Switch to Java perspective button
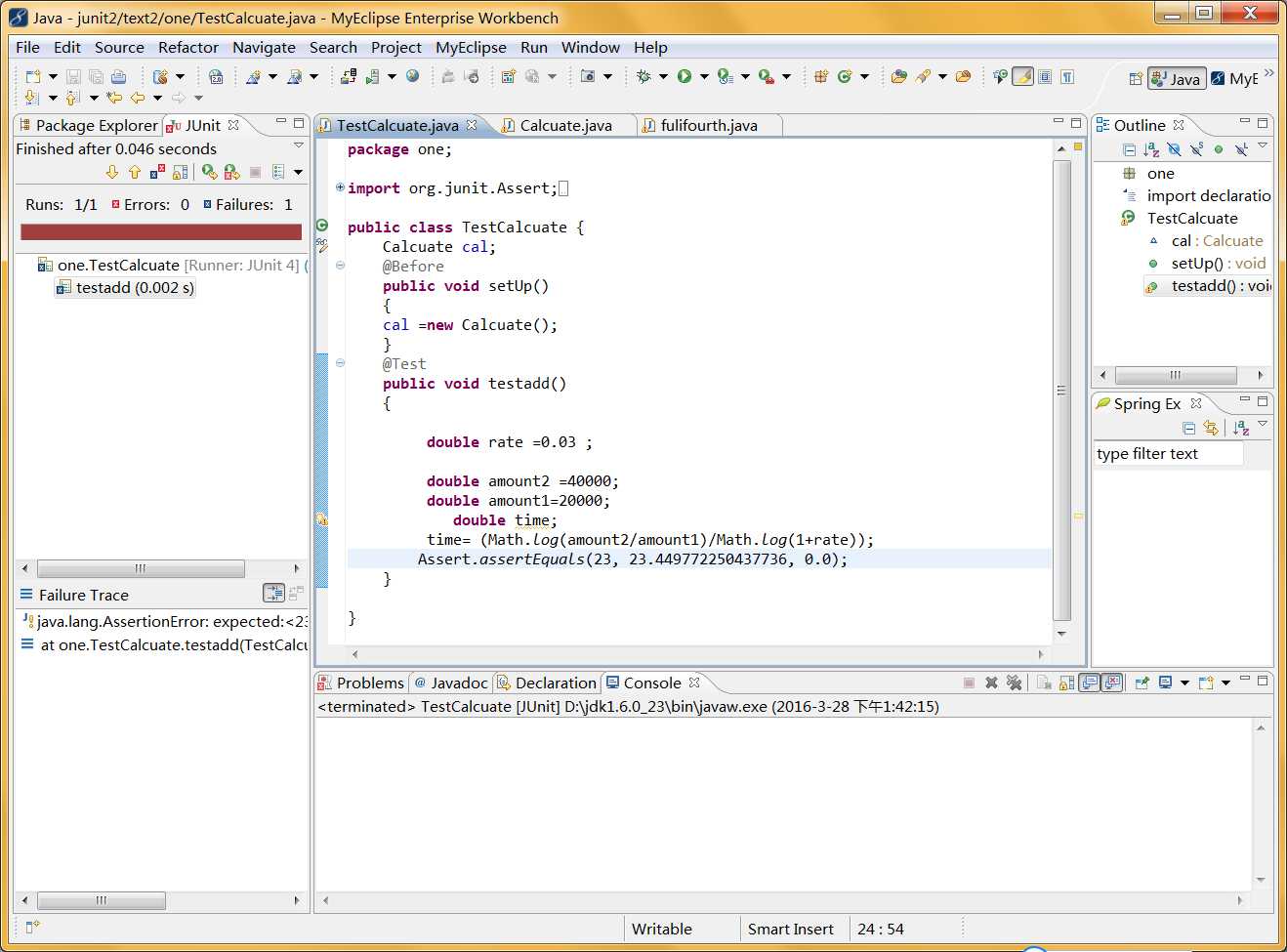This screenshot has width=1287, height=952. pyautogui.click(x=1177, y=79)
